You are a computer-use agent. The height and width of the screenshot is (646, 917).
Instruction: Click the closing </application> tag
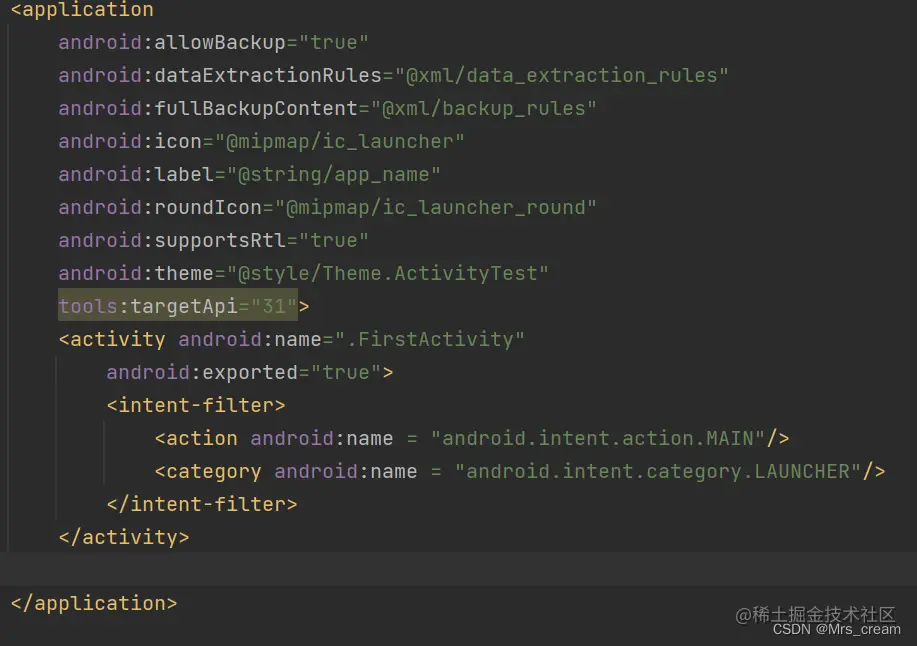(94, 603)
